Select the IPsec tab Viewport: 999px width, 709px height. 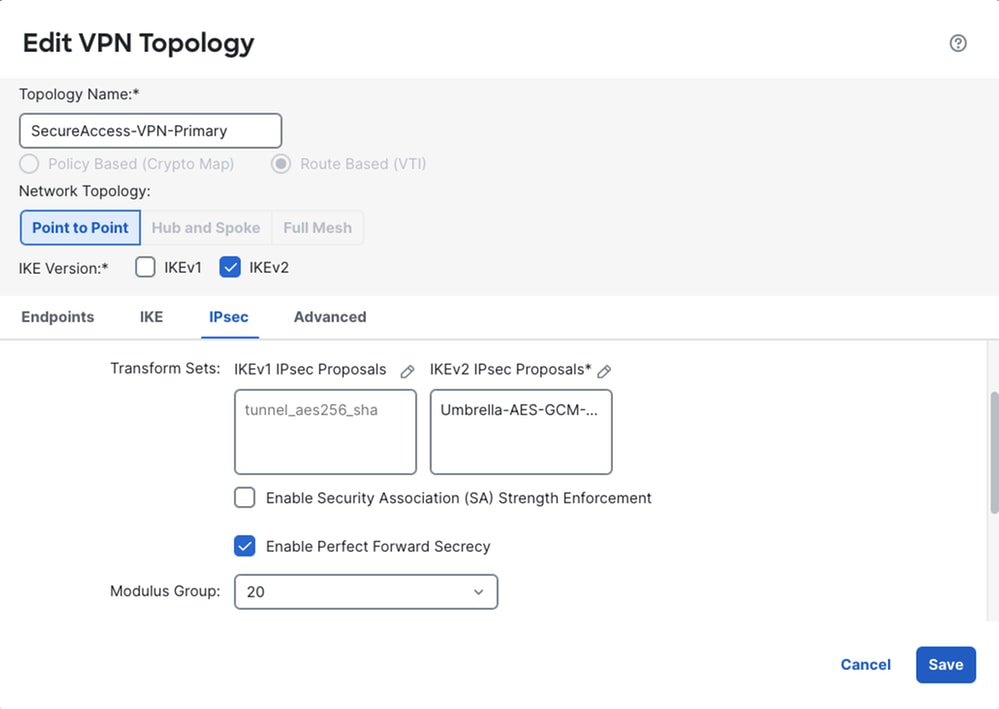click(229, 317)
